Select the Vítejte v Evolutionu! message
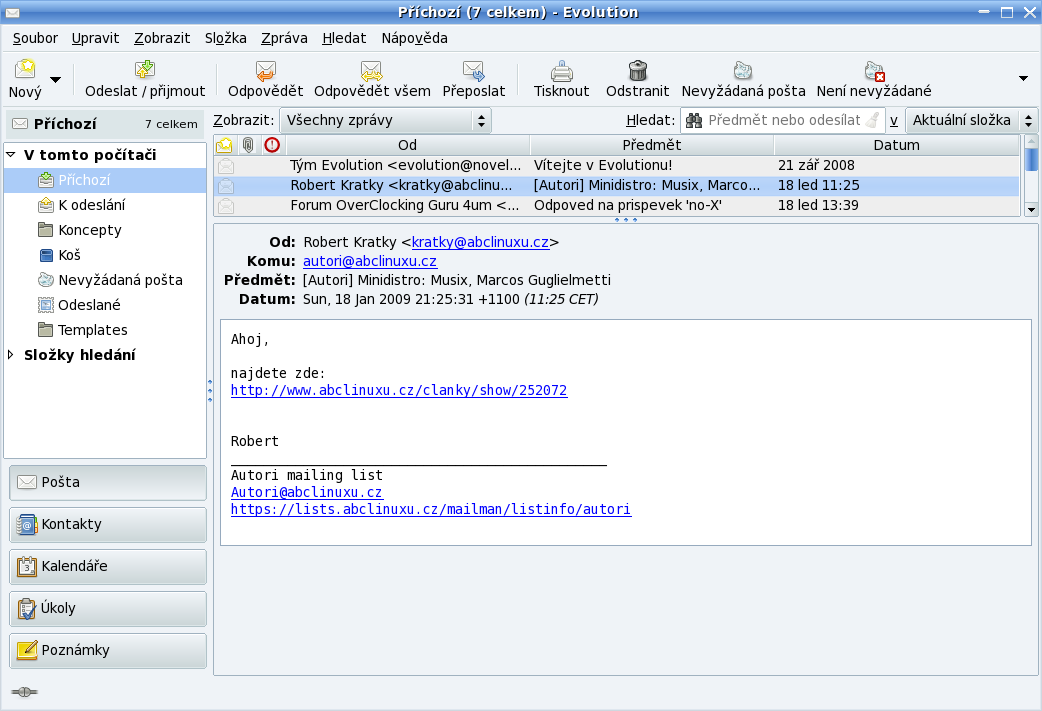This screenshot has width=1042, height=711. click(617, 165)
